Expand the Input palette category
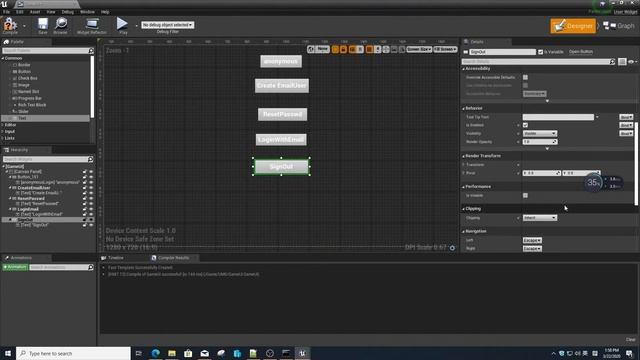The image size is (640, 360). point(3,131)
